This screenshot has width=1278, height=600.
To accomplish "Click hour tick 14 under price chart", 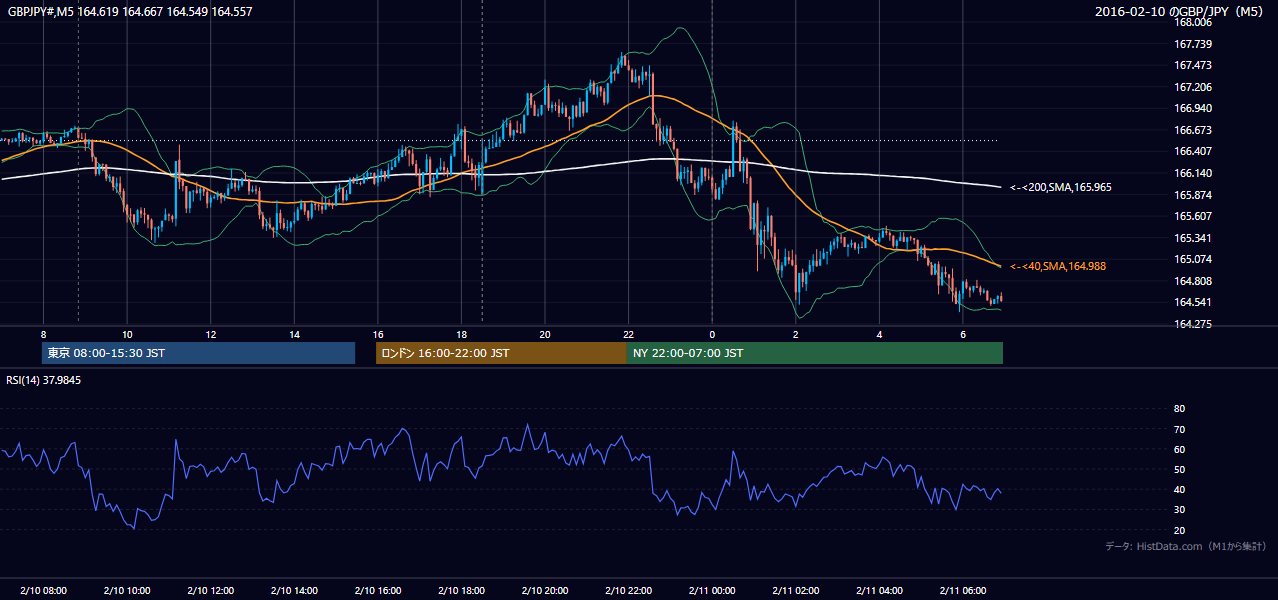I will (294, 334).
